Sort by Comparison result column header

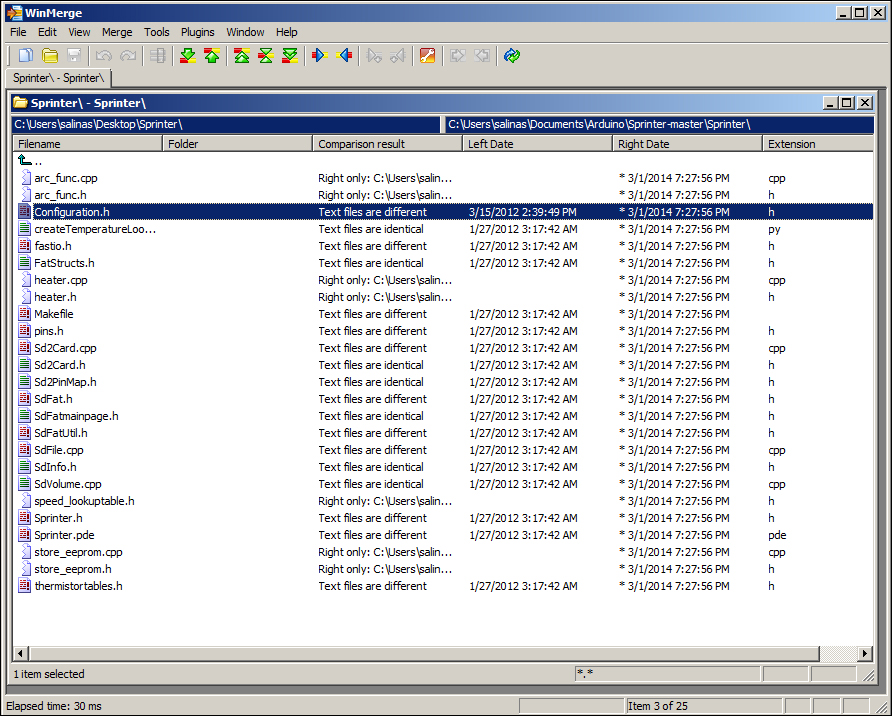click(x=387, y=144)
